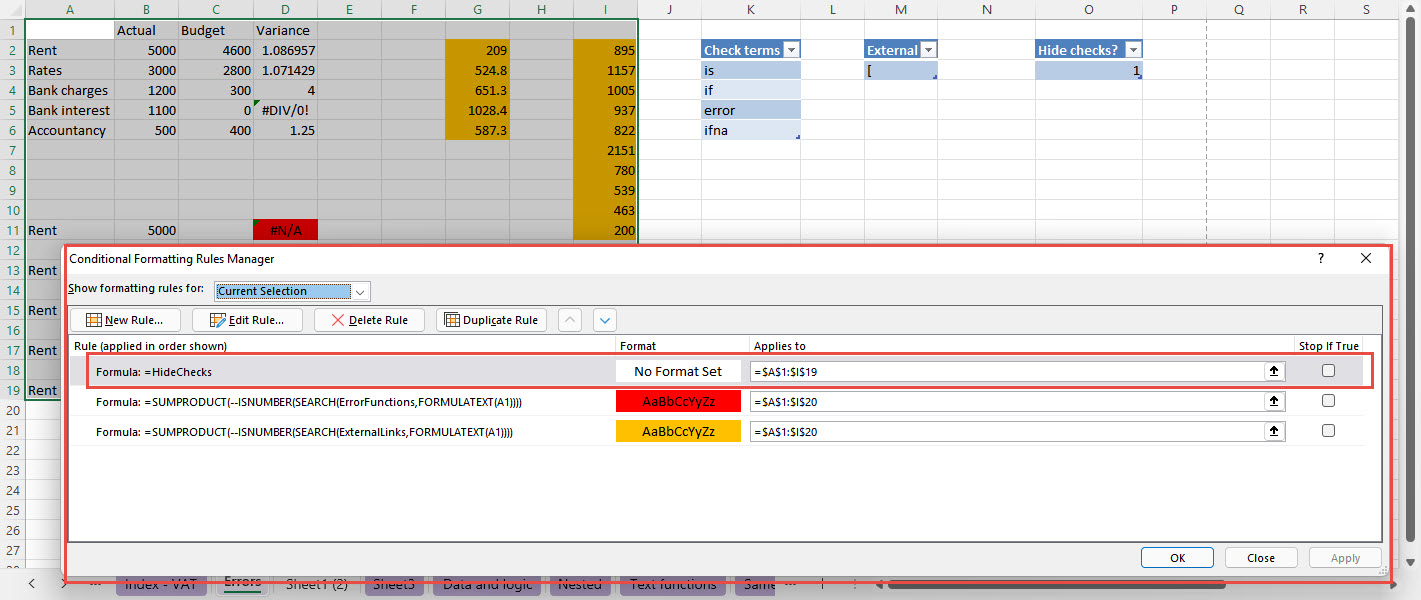Click the New Rule button
Viewport: 1421px width, 600px height.
point(124,320)
